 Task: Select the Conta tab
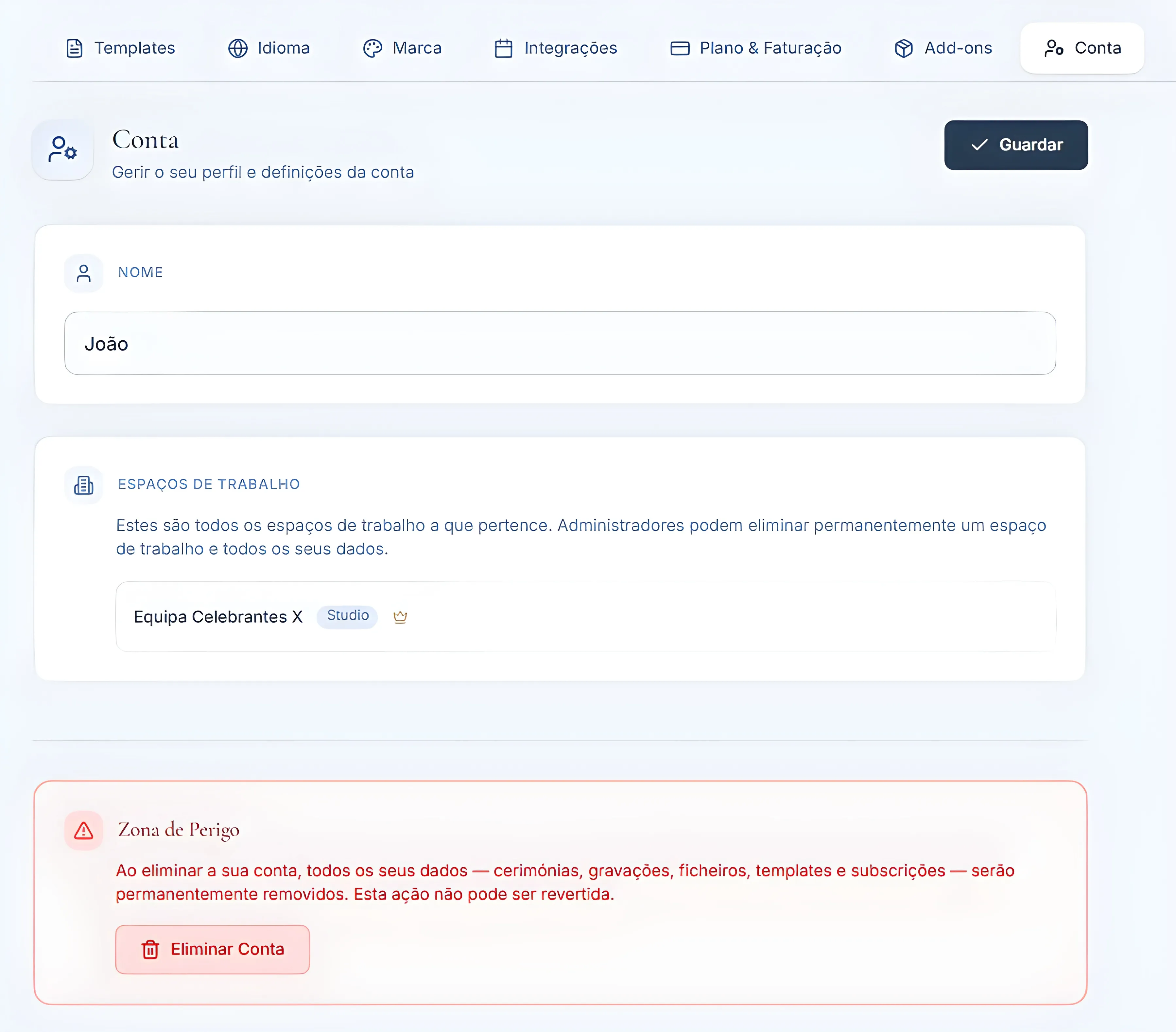pos(1082,48)
